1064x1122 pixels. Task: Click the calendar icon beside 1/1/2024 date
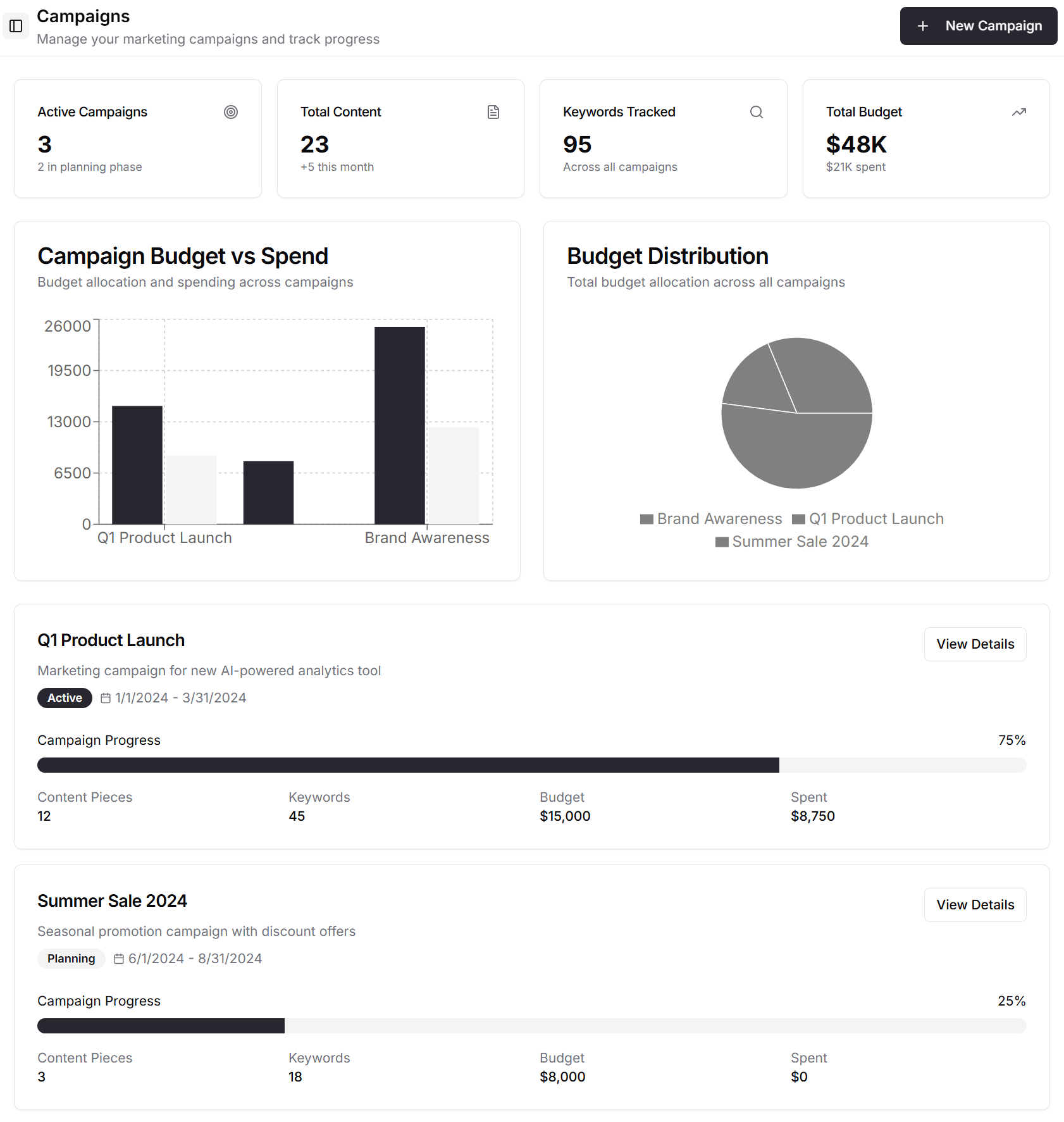[x=106, y=698]
